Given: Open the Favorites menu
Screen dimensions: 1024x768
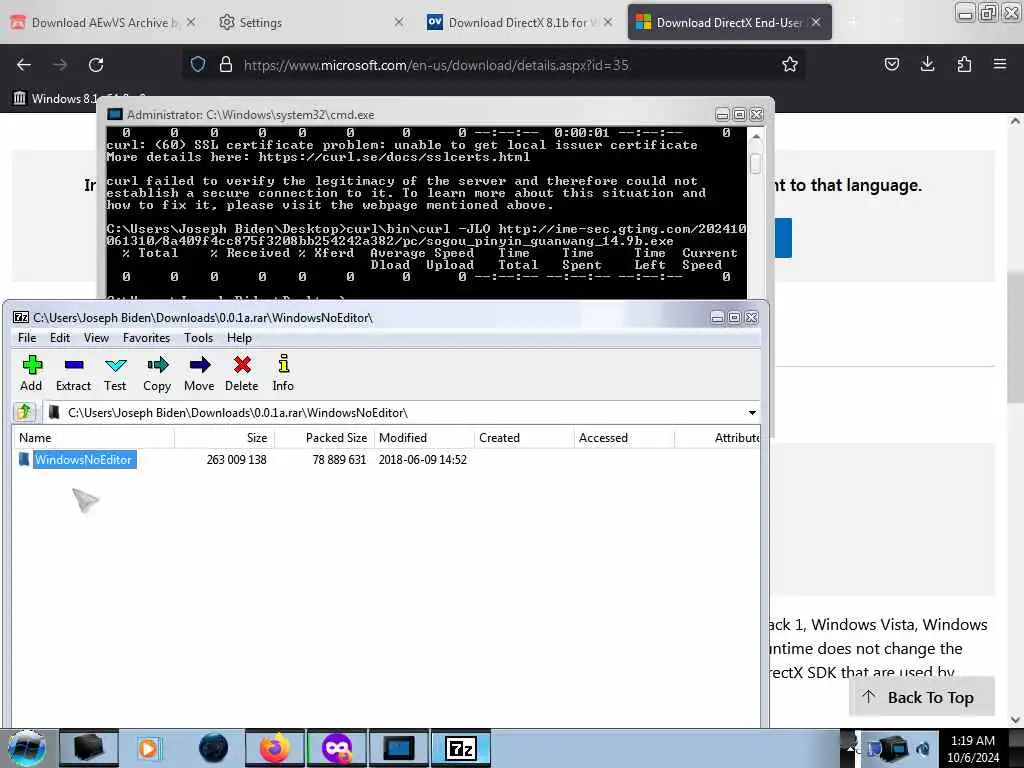Looking at the screenshot, I should [146, 338].
